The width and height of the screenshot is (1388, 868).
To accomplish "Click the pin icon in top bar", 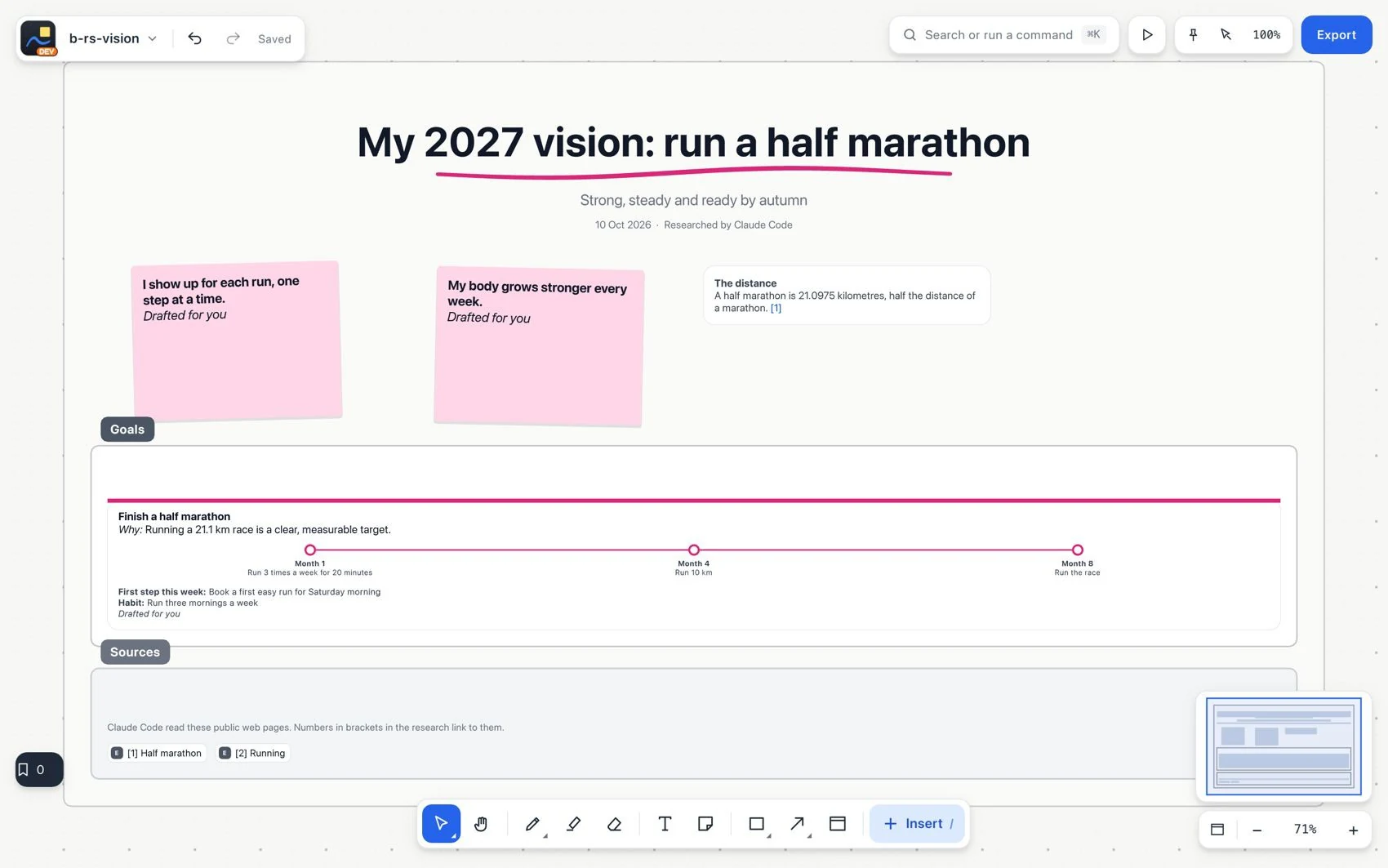I will tap(1193, 35).
